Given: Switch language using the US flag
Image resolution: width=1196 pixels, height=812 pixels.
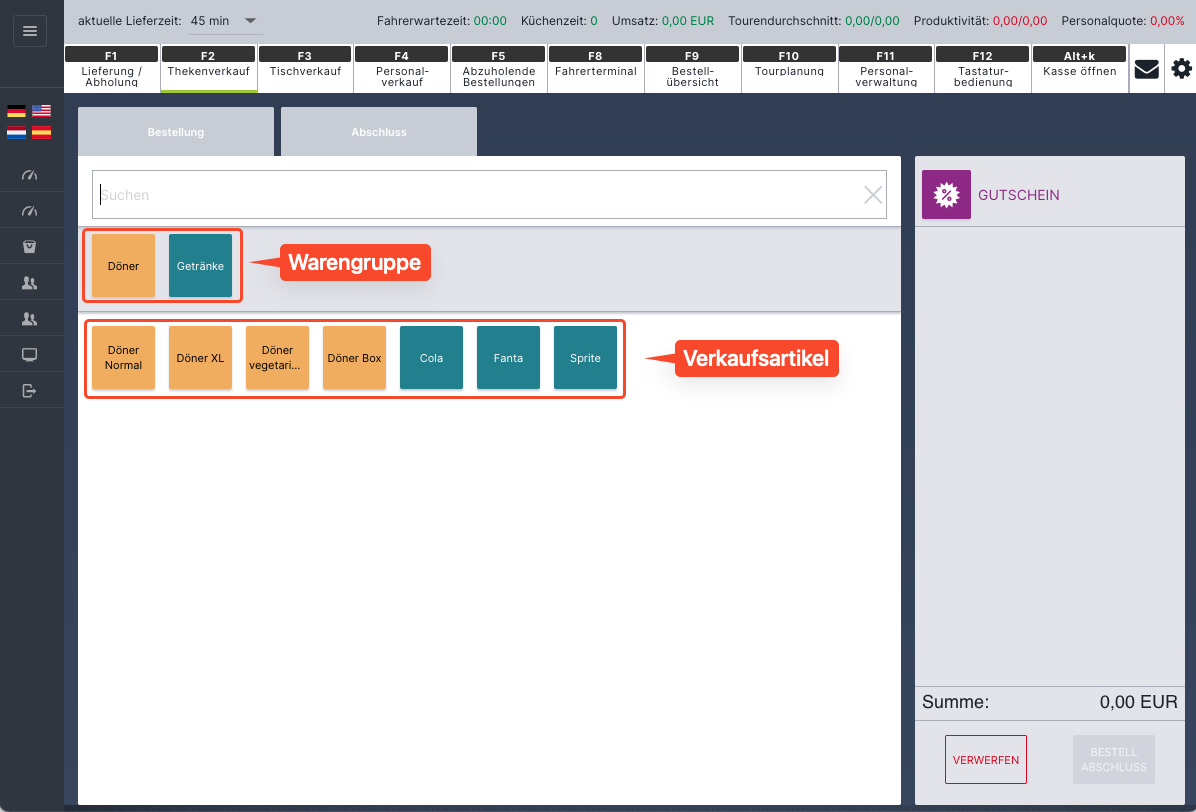Looking at the screenshot, I should point(41,111).
